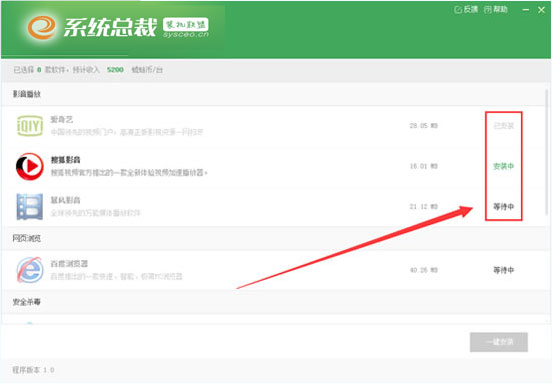Click the grey 一键安装 button
Viewport: 553px width, 387px height.
pos(499,342)
